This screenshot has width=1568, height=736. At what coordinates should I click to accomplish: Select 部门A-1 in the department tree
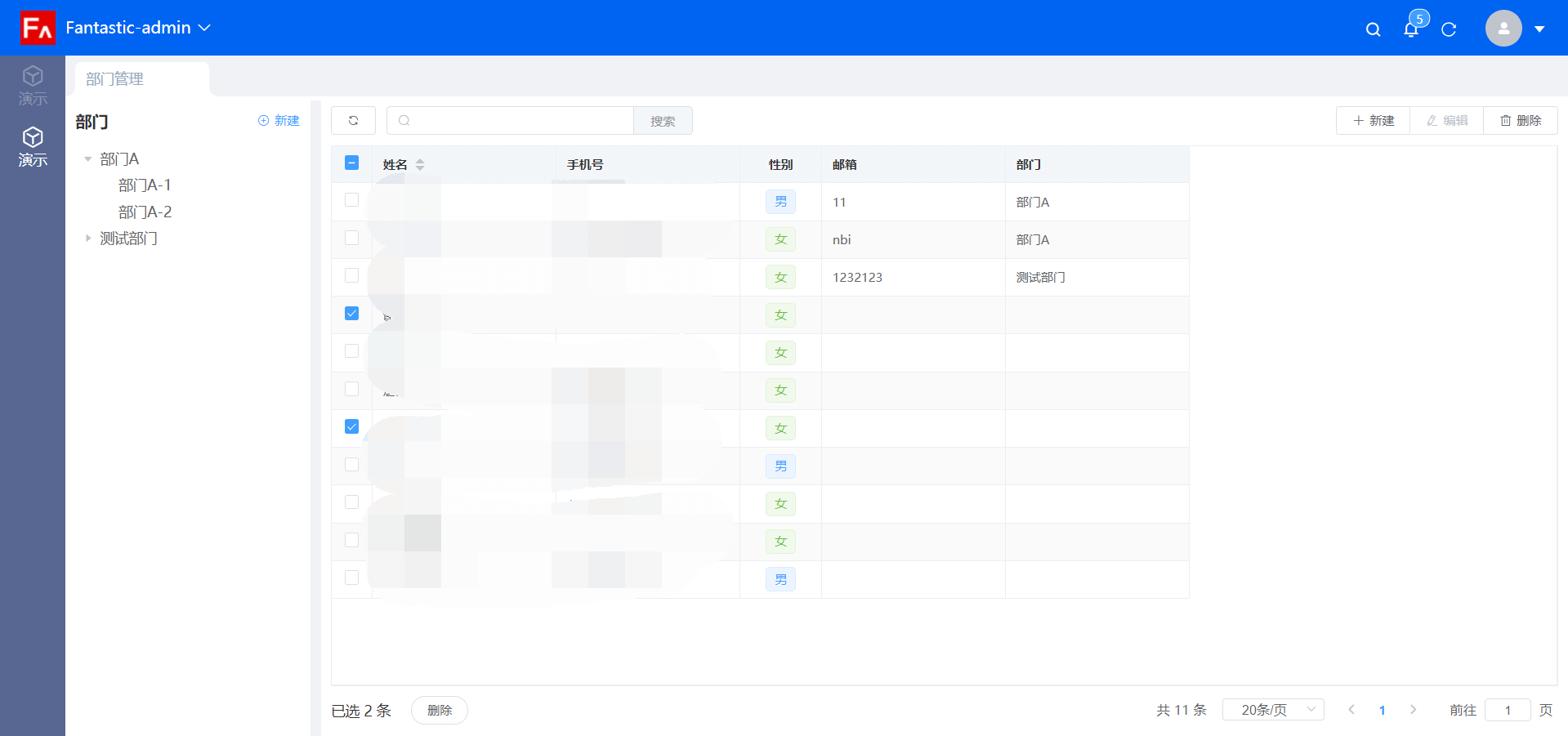pyautogui.click(x=145, y=185)
